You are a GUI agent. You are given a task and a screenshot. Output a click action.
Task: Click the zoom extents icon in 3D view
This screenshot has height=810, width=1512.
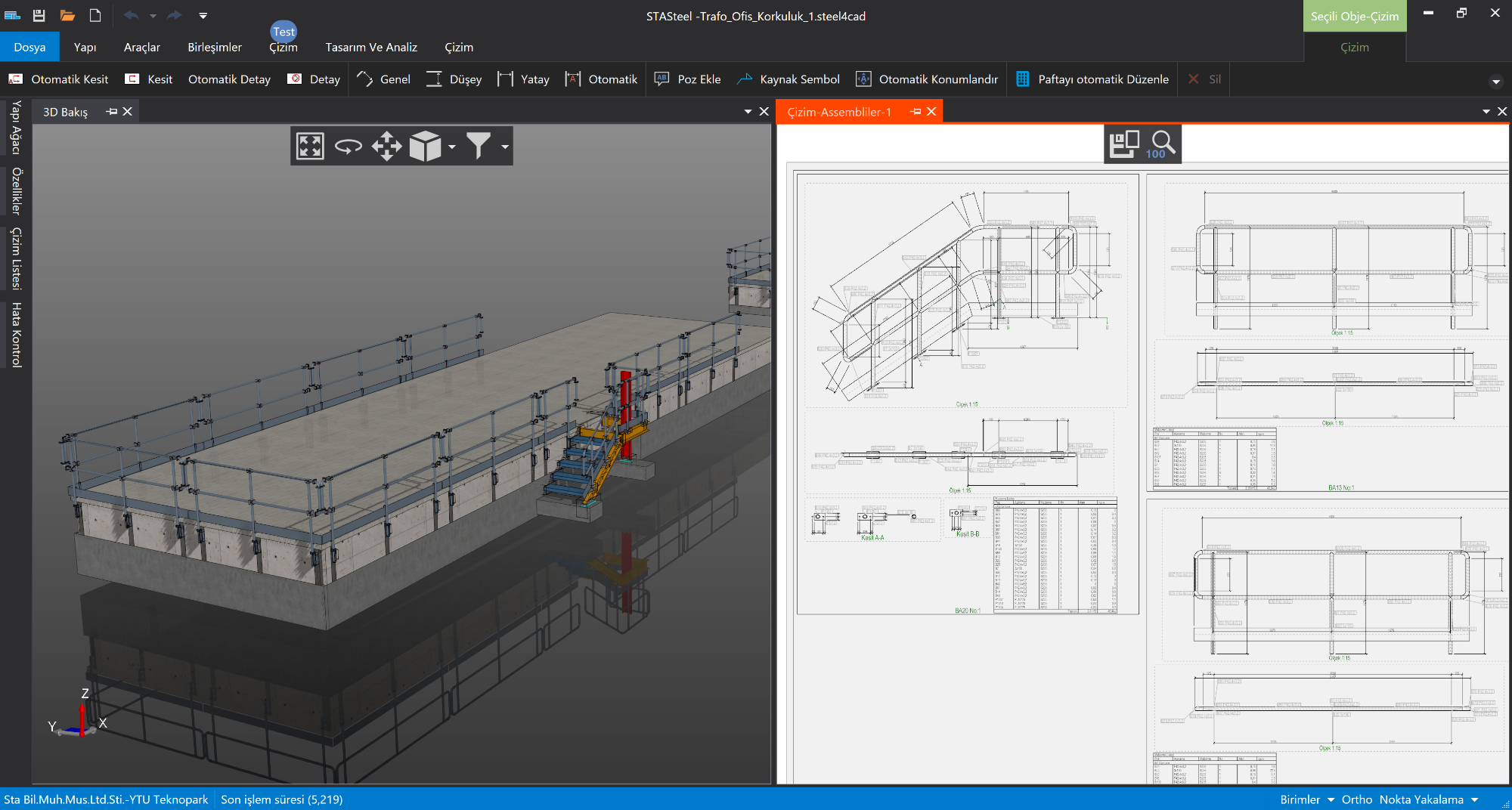coord(310,146)
